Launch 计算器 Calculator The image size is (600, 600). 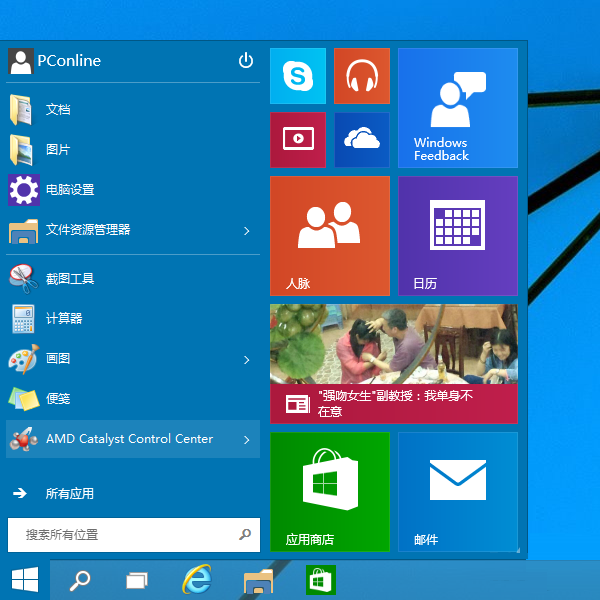pyautogui.click(x=133, y=318)
